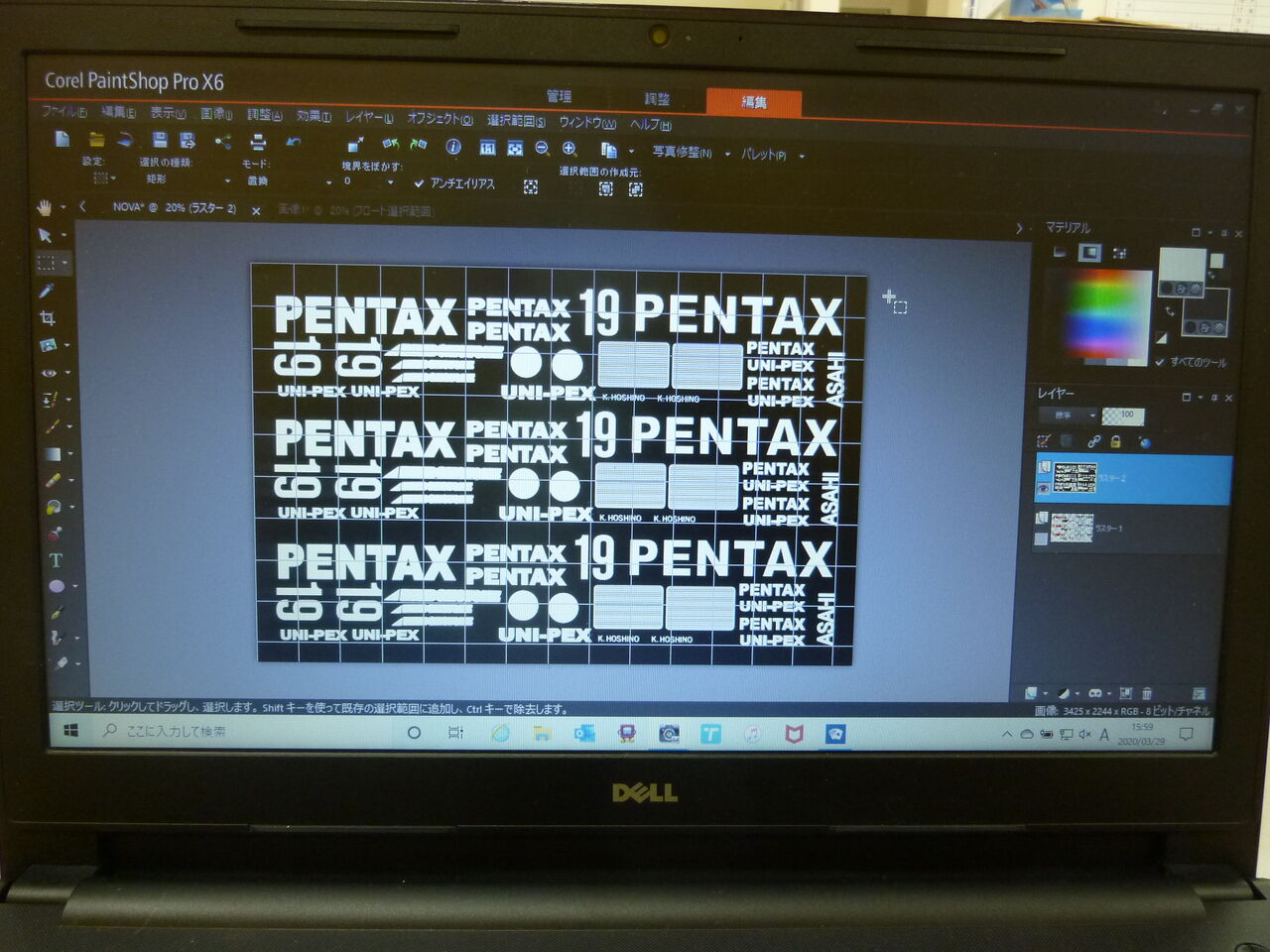Toggle the layer link chain icon
Viewport: 1270px width, 952px height.
[1093, 441]
